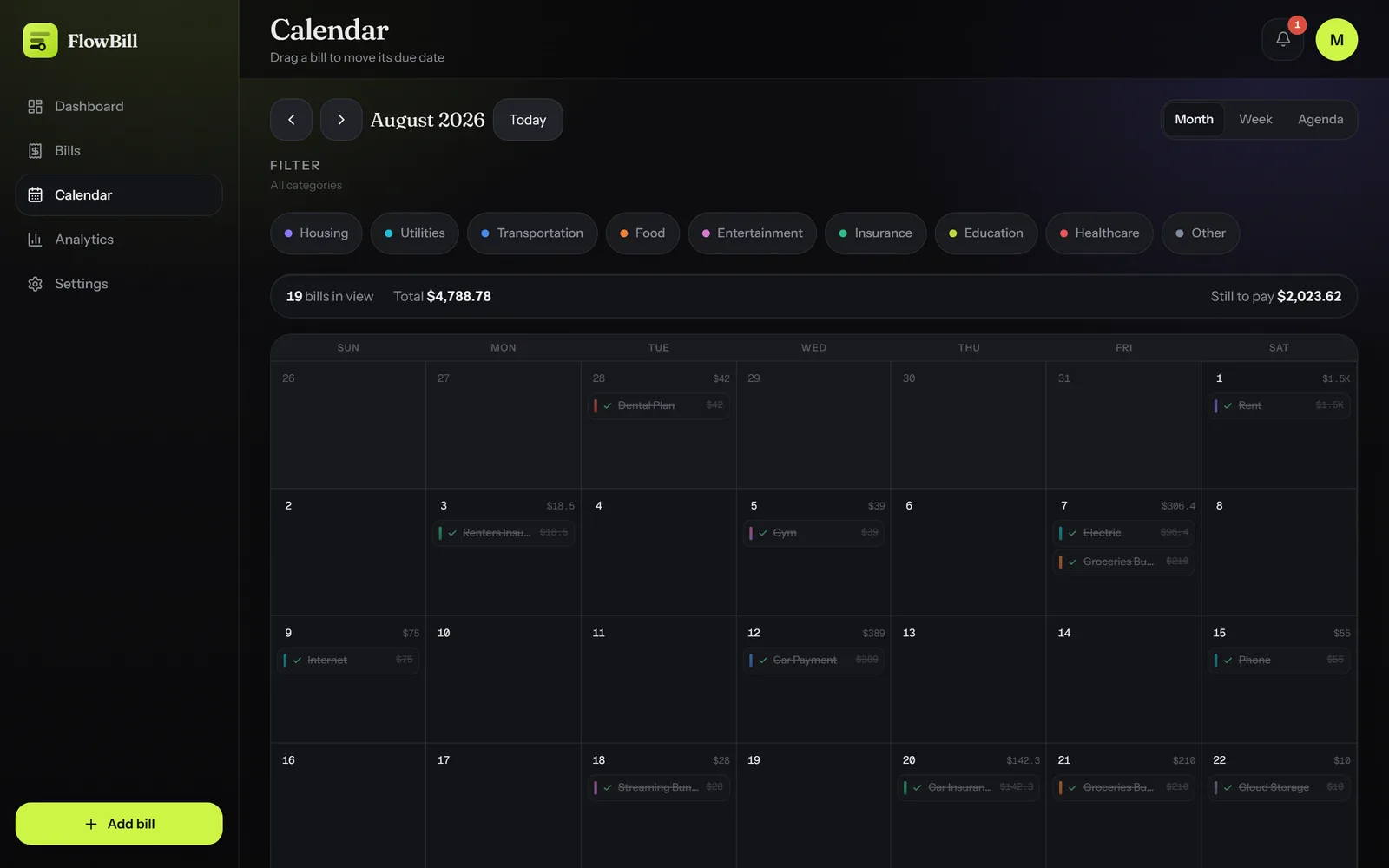The image size is (1389, 868).
Task: Click the FlowBill logo icon
Action: [40, 41]
